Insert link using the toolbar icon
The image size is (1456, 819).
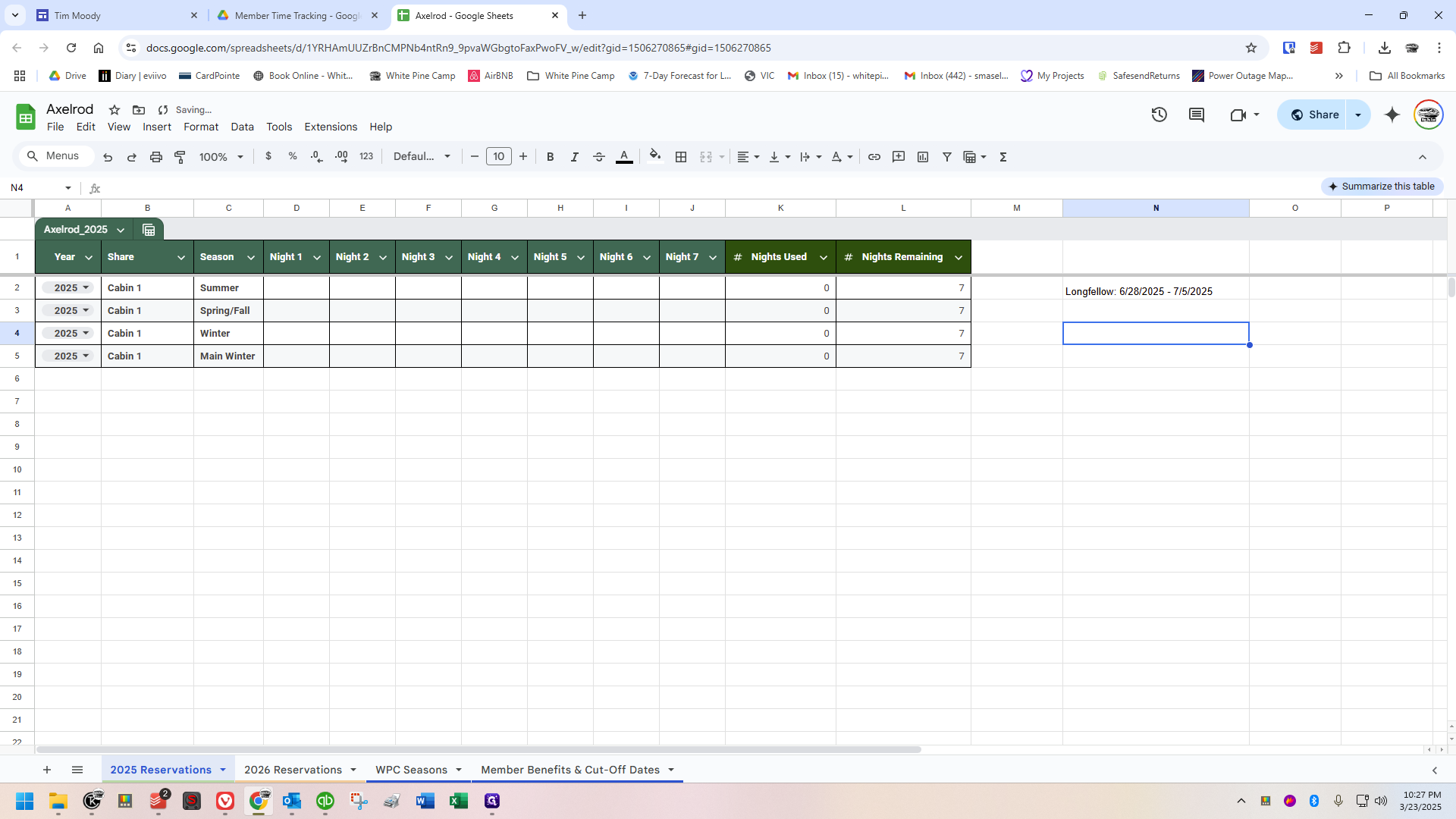(x=874, y=157)
